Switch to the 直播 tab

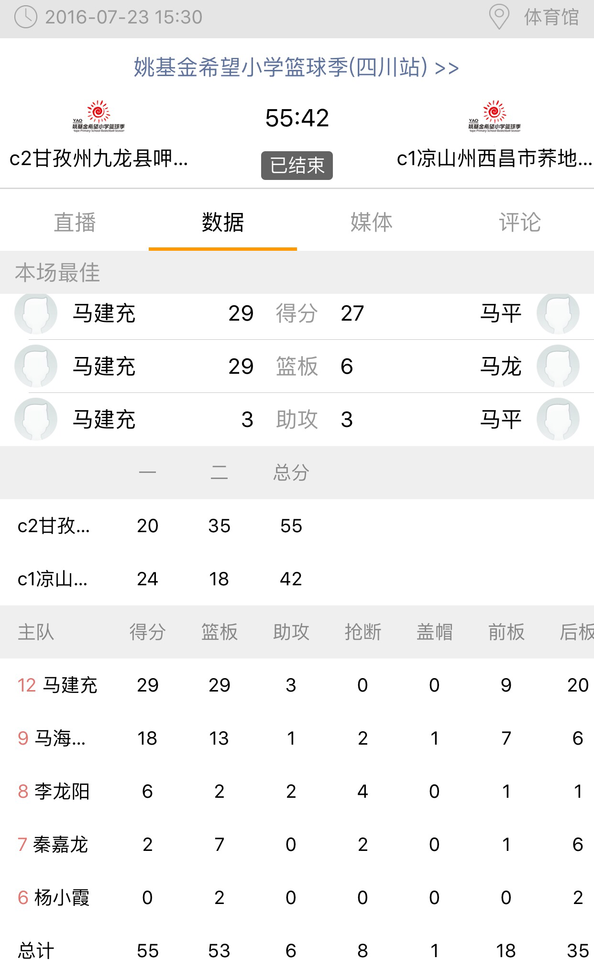point(74,222)
